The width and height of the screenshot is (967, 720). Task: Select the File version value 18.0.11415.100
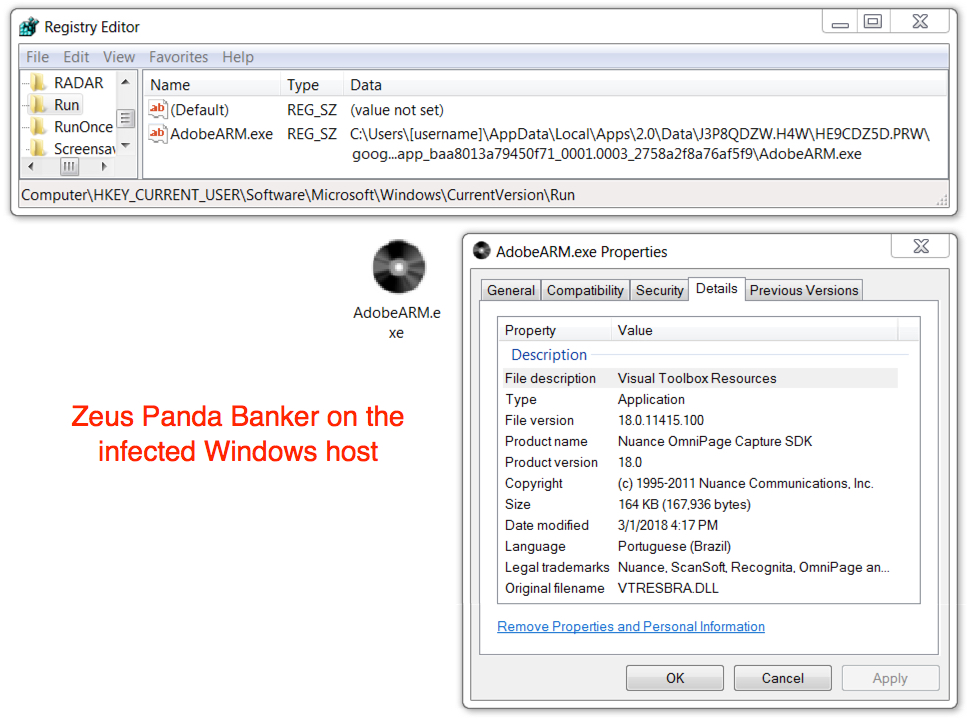coord(660,420)
